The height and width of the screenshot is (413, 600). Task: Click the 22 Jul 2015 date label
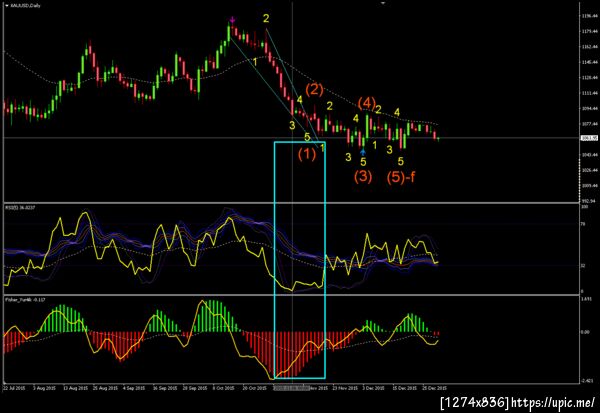(14, 388)
